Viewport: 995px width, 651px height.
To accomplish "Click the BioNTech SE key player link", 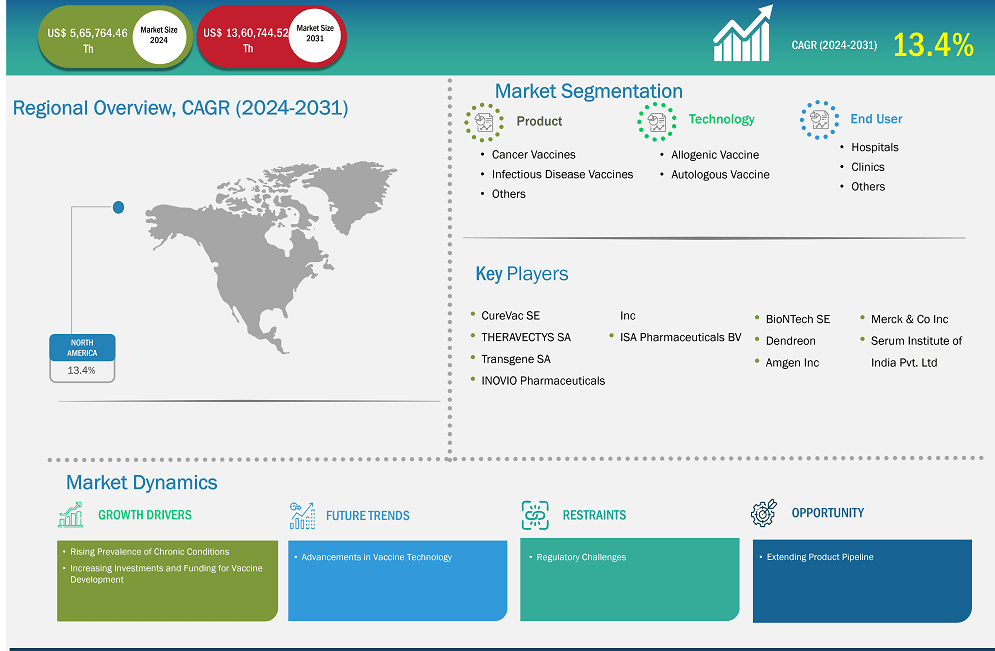I will (x=796, y=318).
